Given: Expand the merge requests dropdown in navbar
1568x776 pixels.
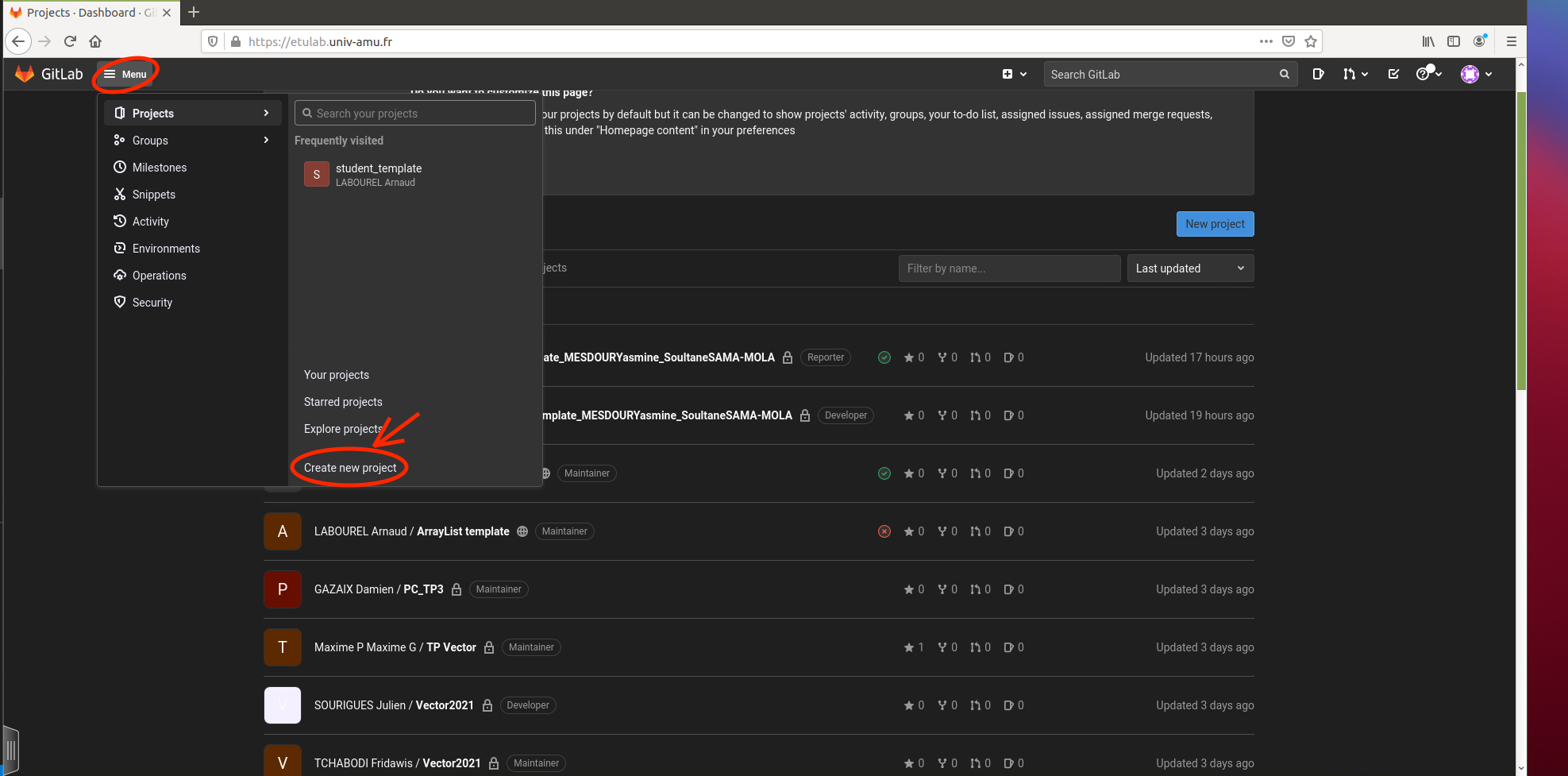Looking at the screenshot, I should tap(1354, 74).
